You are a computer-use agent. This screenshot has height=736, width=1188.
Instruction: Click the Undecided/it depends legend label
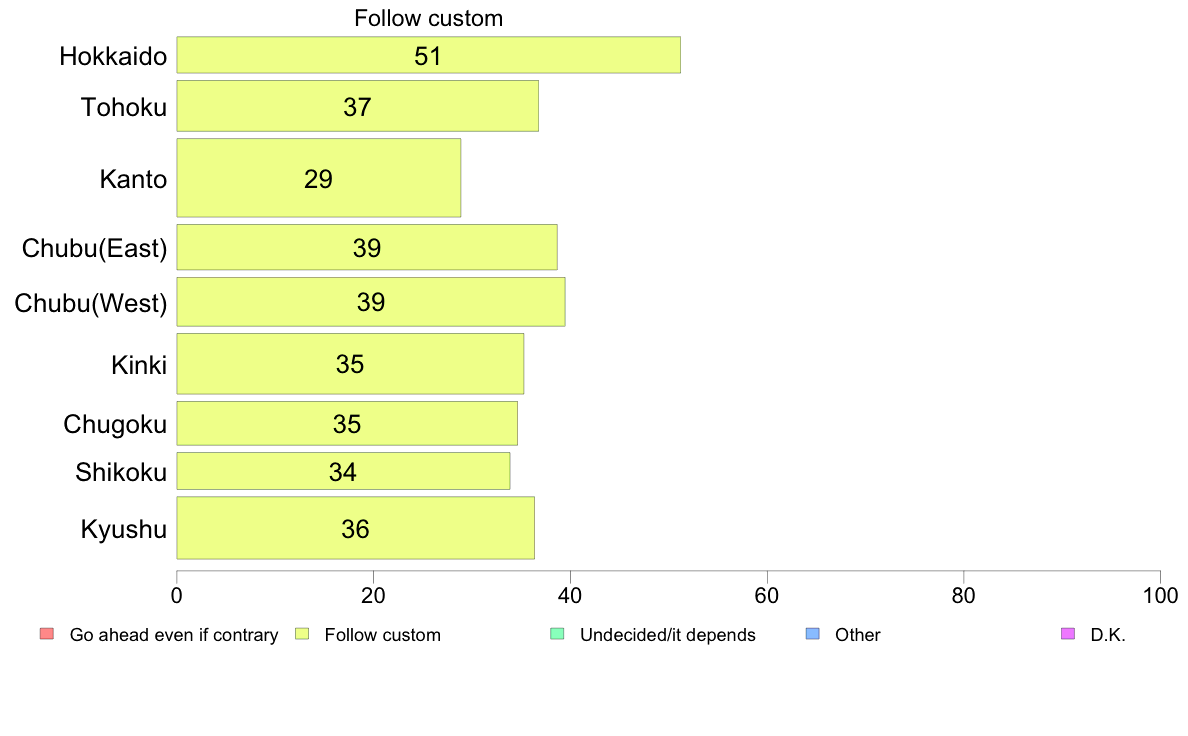[667, 634]
